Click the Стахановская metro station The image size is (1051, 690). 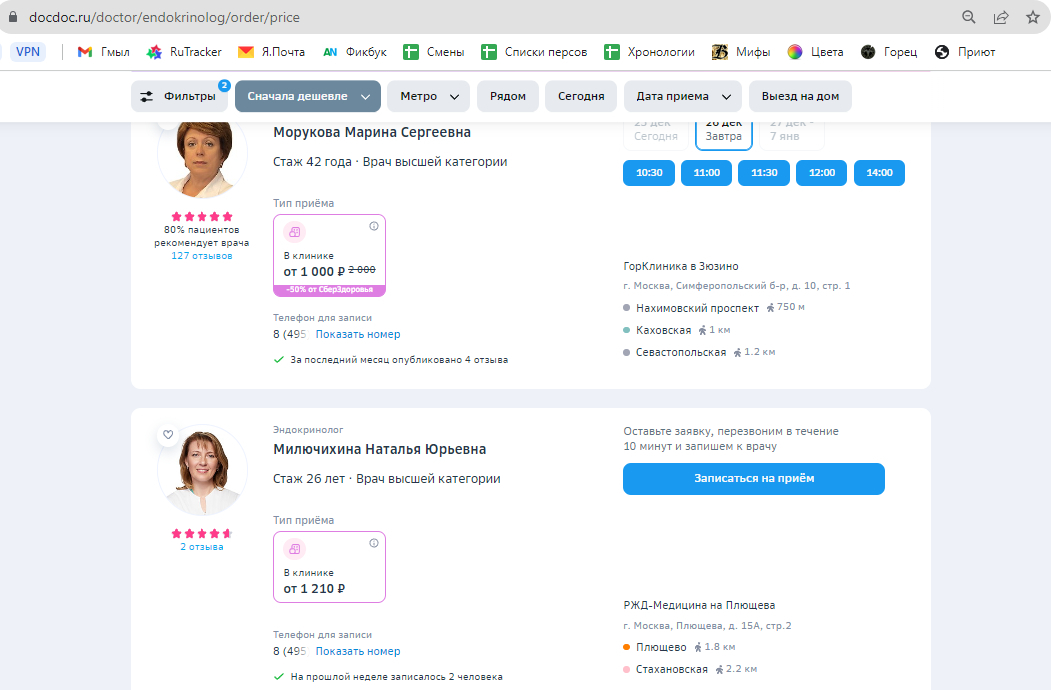[x=672, y=669]
